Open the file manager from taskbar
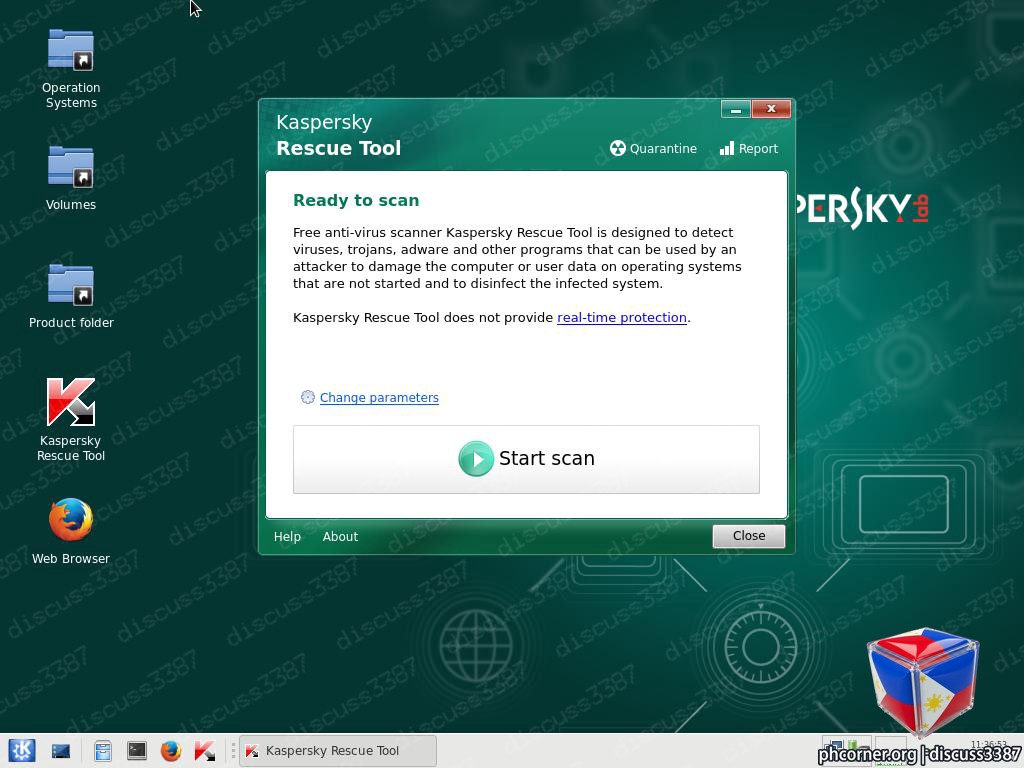Viewport: 1024px width, 768px height. click(x=103, y=751)
